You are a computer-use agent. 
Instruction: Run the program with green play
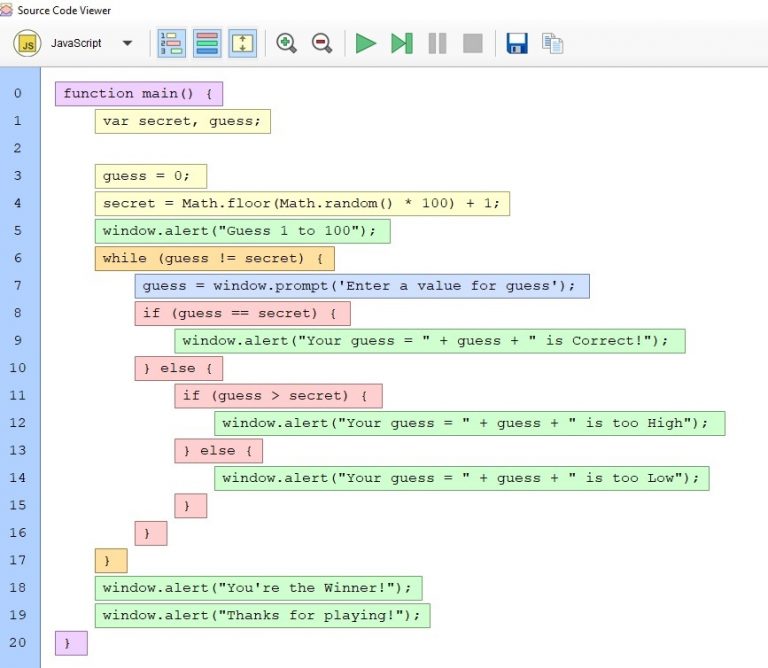pyautogui.click(x=365, y=44)
